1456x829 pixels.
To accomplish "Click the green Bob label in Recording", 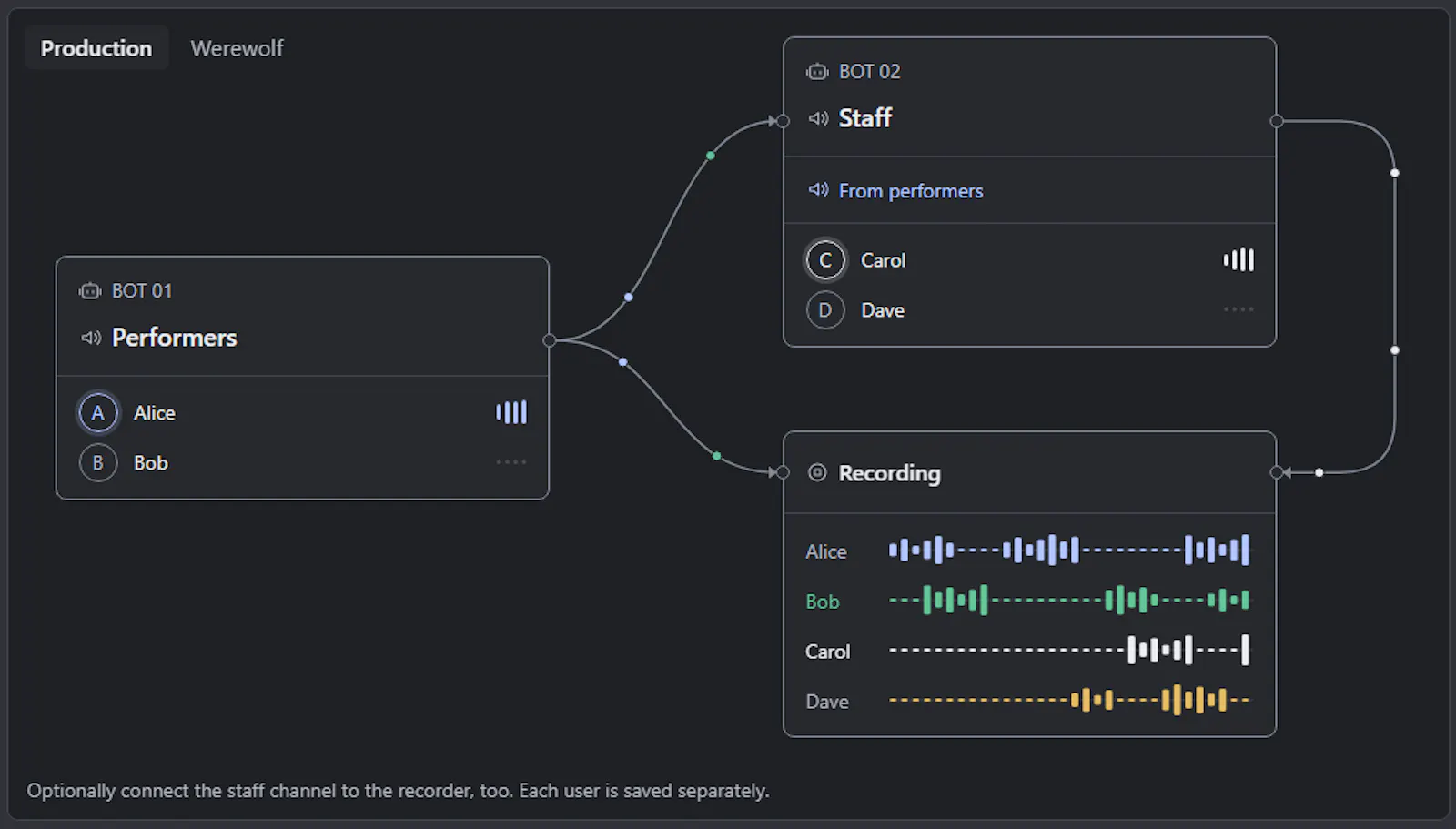I will click(x=823, y=602).
